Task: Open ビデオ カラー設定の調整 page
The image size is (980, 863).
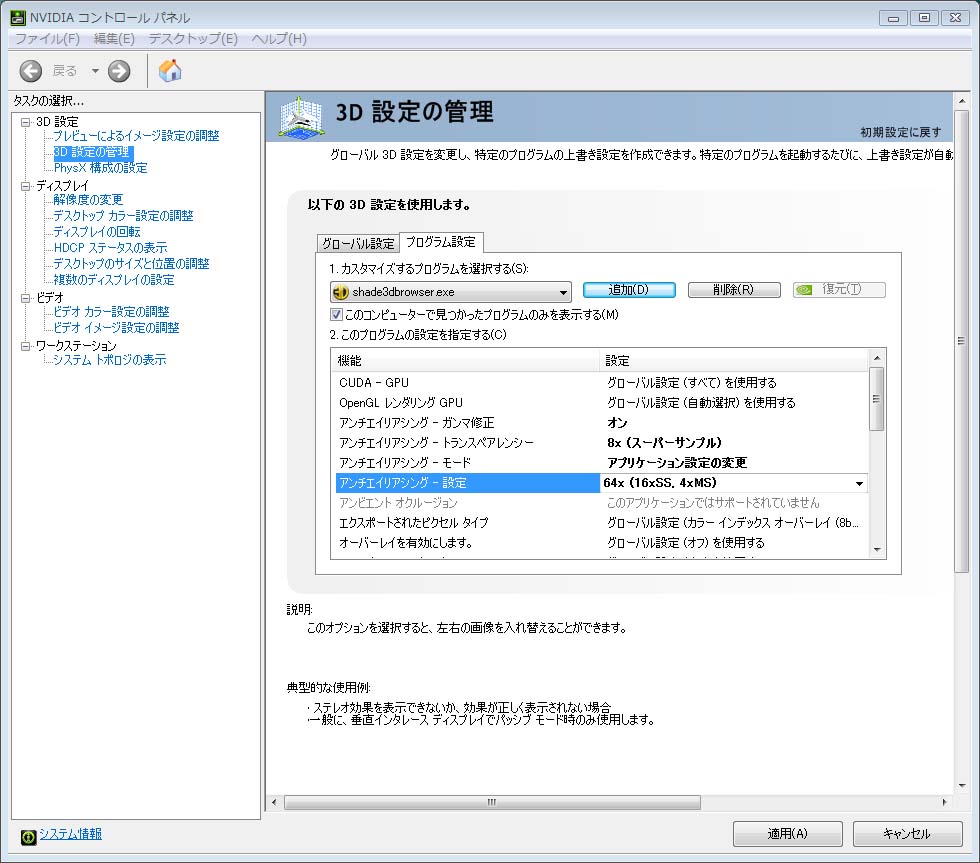Action: tap(111, 311)
